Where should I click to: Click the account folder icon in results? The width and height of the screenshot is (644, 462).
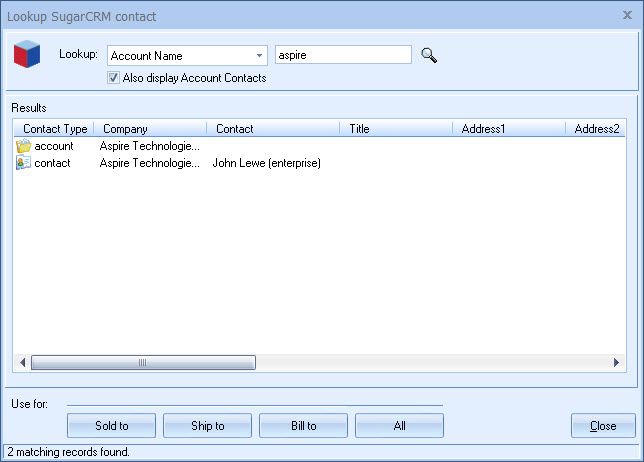click(x=23, y=146)
